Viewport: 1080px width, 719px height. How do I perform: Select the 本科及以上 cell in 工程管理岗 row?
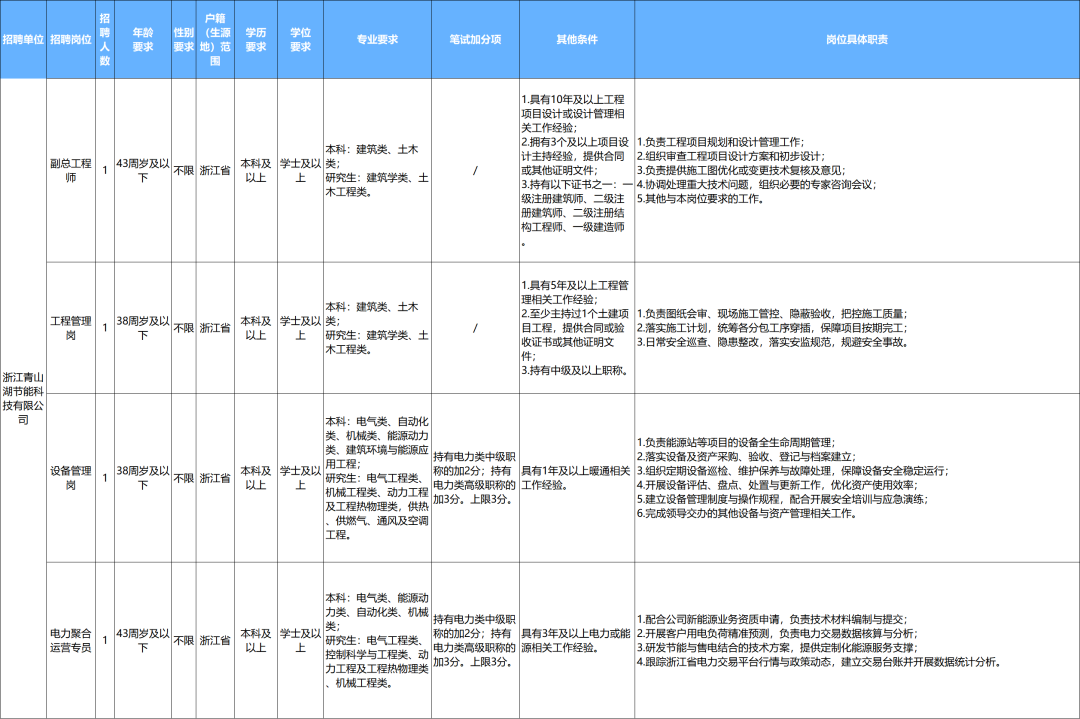pos(256,328)
